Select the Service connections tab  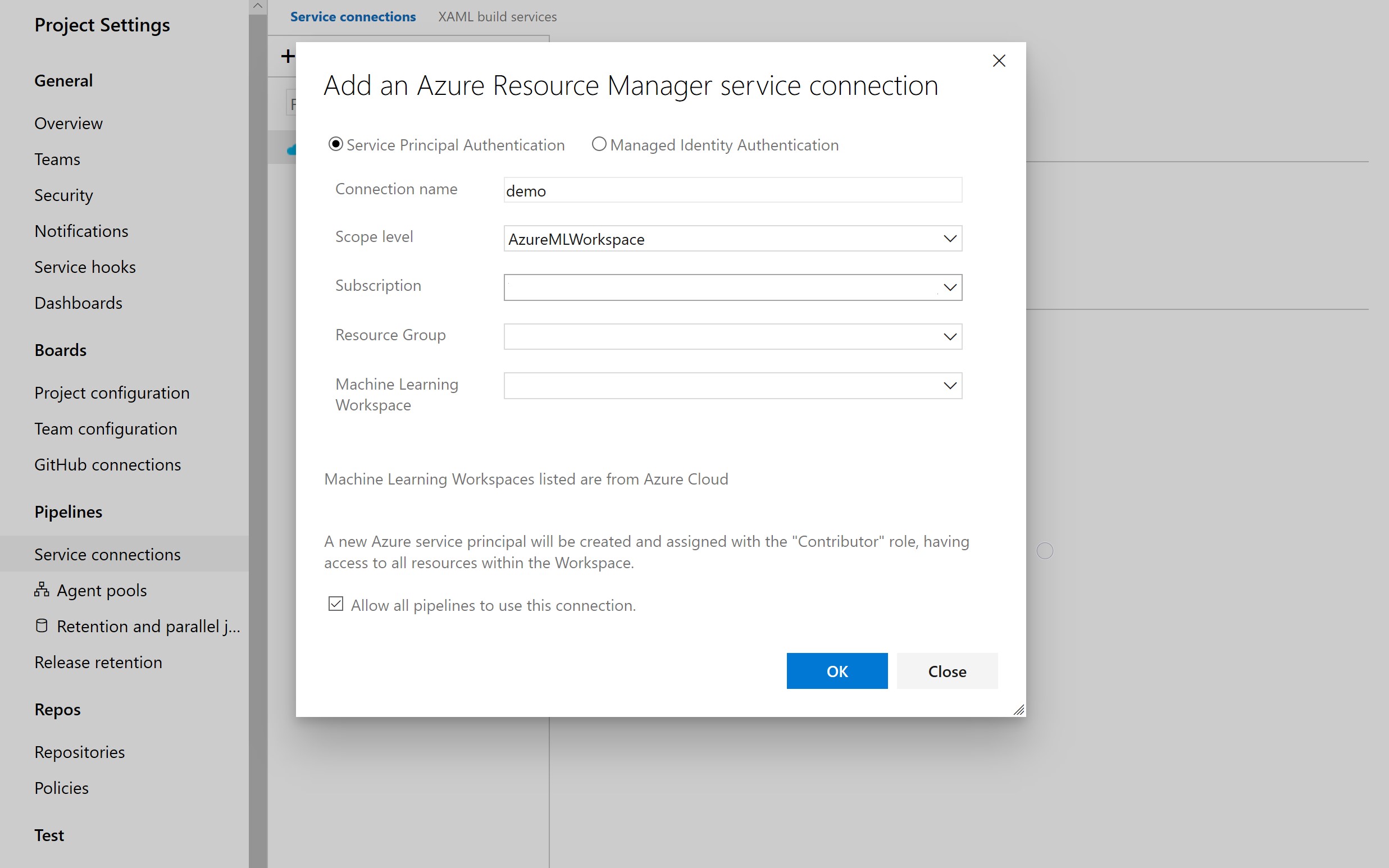click(353, 17)
